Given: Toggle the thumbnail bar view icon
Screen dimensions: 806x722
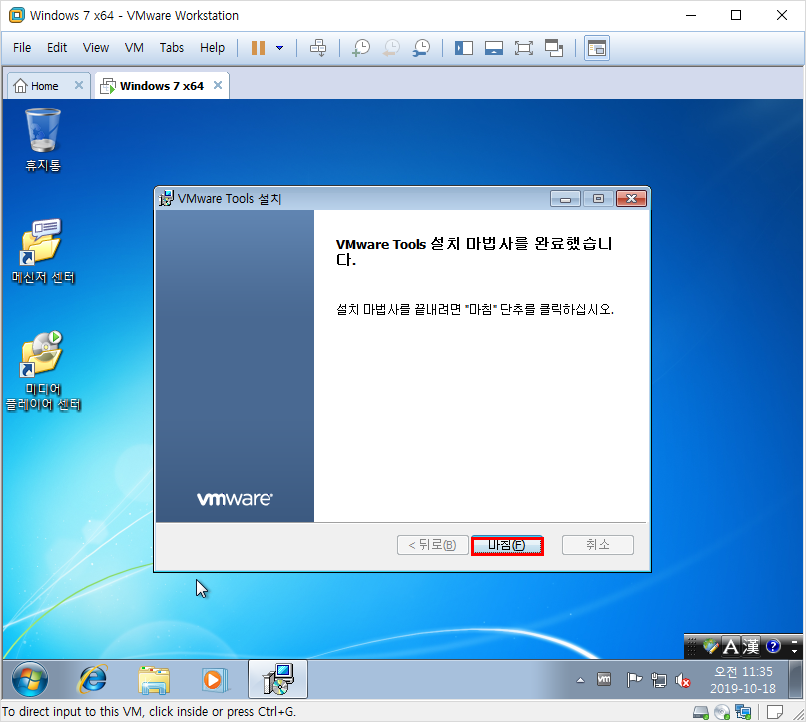Looking at the screenshot, I should coord(493,48).
